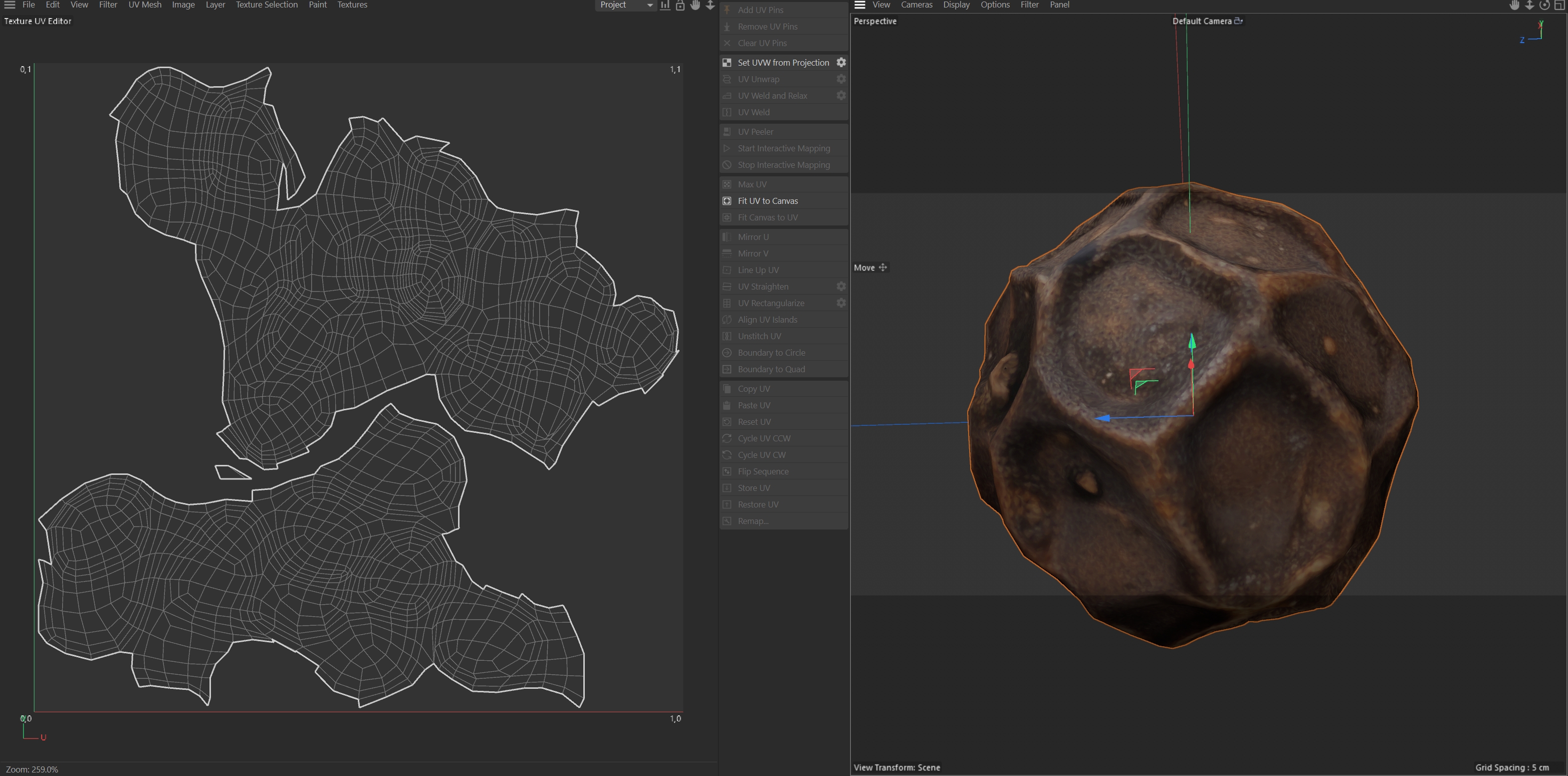Click the Move tool drag handle icon
Image resolution: width=1568 pixels, height=776 pixels.
(x=882, y=267)
